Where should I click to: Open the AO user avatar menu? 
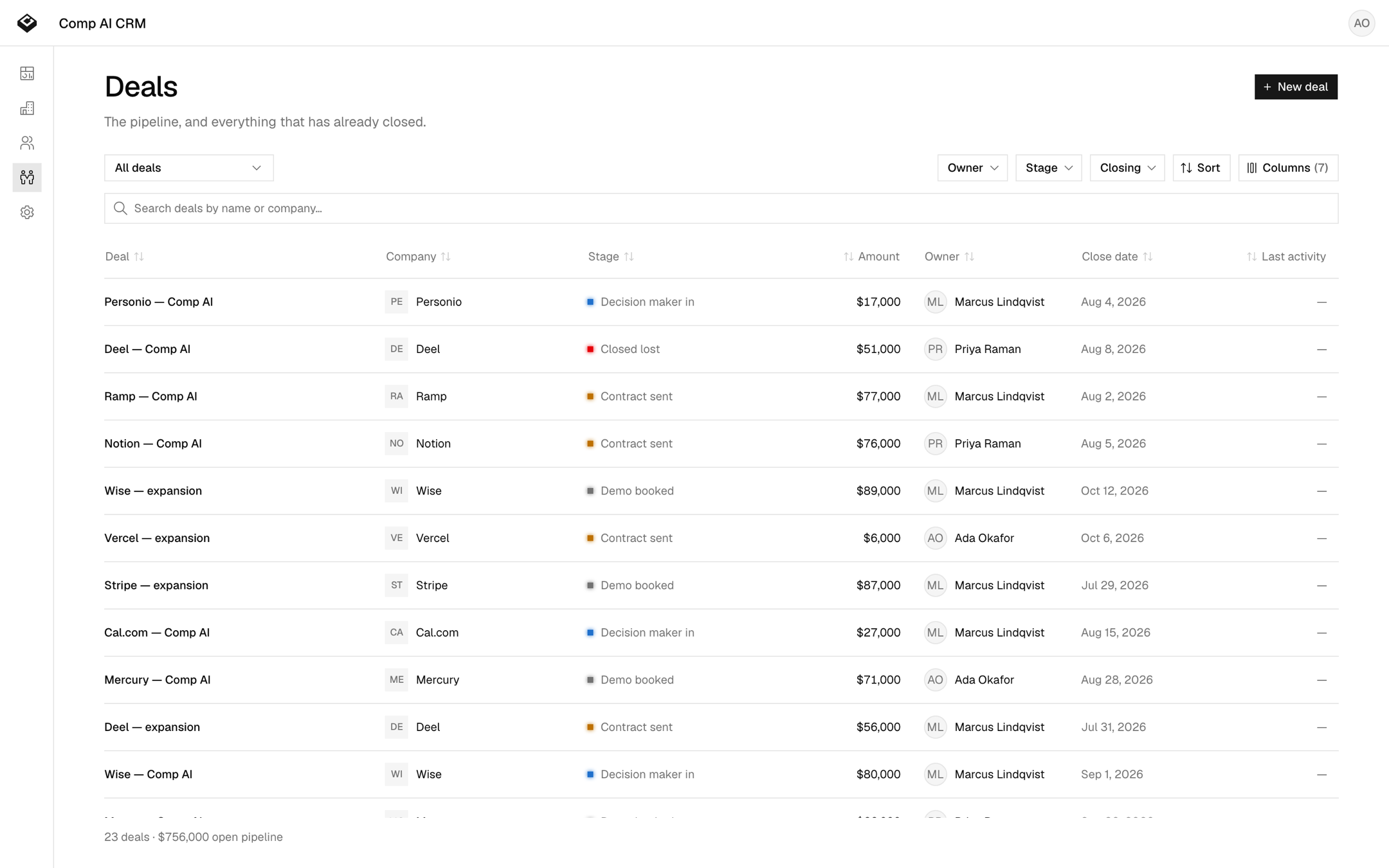pyautogui.click(x=1361, y=23)
